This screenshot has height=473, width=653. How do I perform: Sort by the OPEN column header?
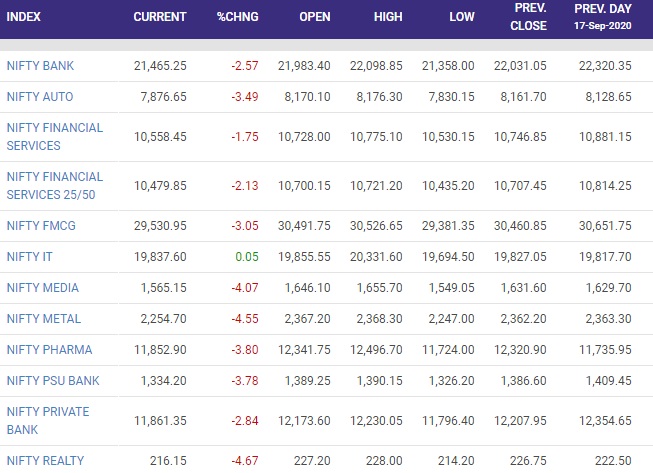coord(315,17)
